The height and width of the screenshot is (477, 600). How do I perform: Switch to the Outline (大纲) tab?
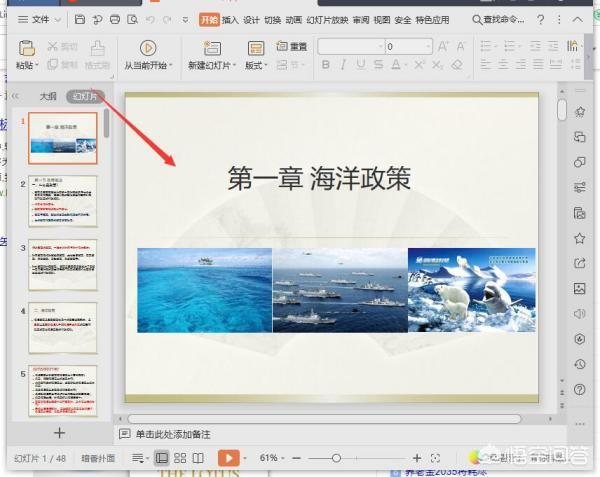(48, 96)
